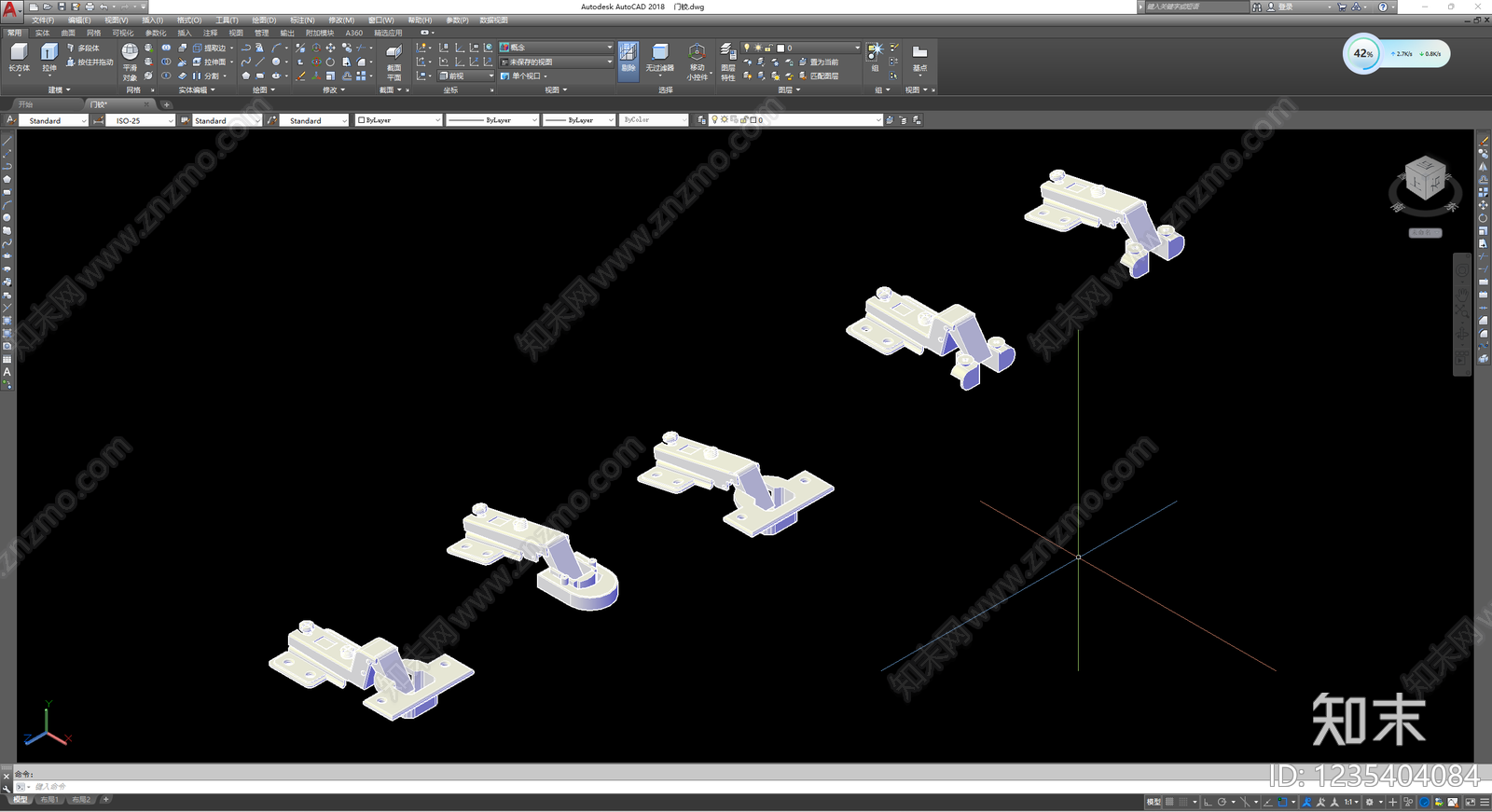
Task: Select the Box (长方体) solid tool
Action: (x=19, y=57)
